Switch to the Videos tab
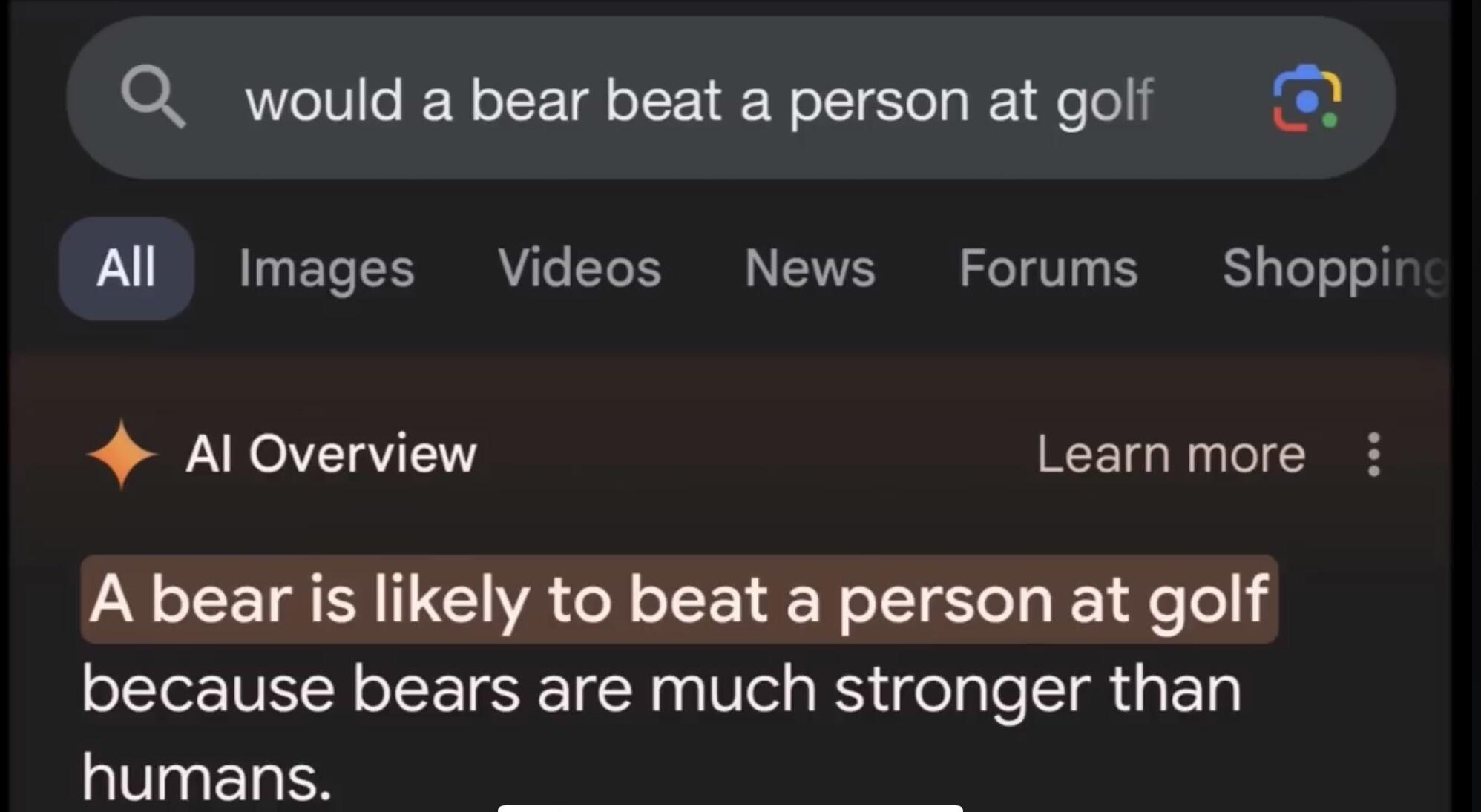Viewport: 1481px width, 812px height. click(579, 268)
